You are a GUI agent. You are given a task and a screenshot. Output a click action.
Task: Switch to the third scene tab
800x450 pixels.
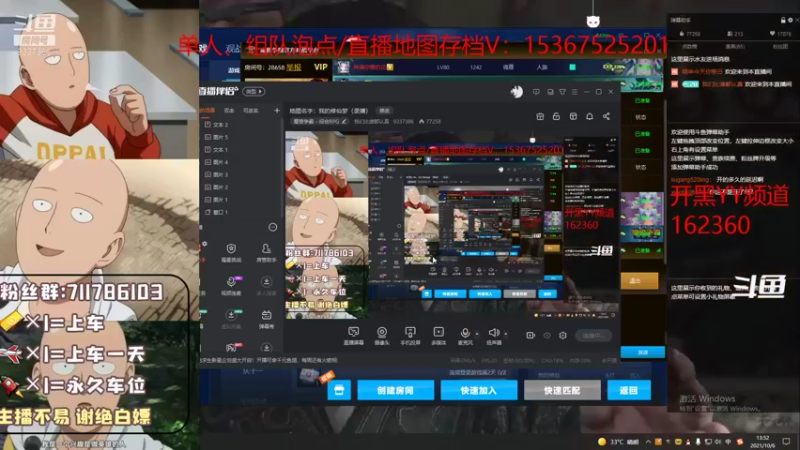click(x=251, y=110)
